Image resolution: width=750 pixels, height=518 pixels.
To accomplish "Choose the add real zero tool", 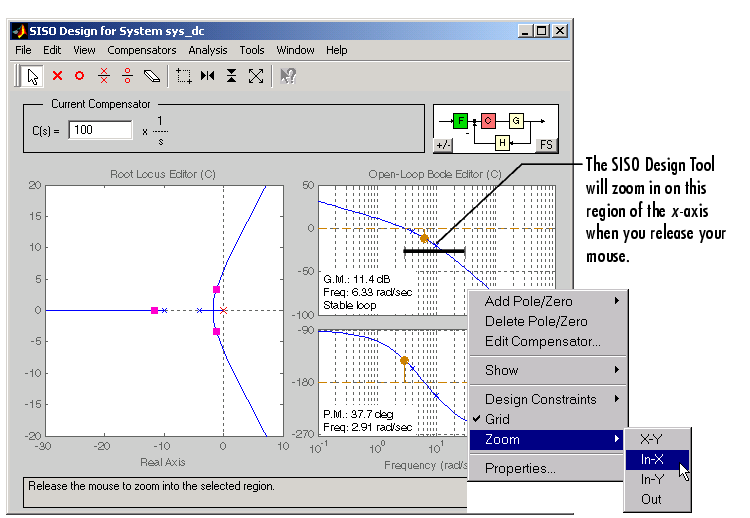I will tap(79, 76).
